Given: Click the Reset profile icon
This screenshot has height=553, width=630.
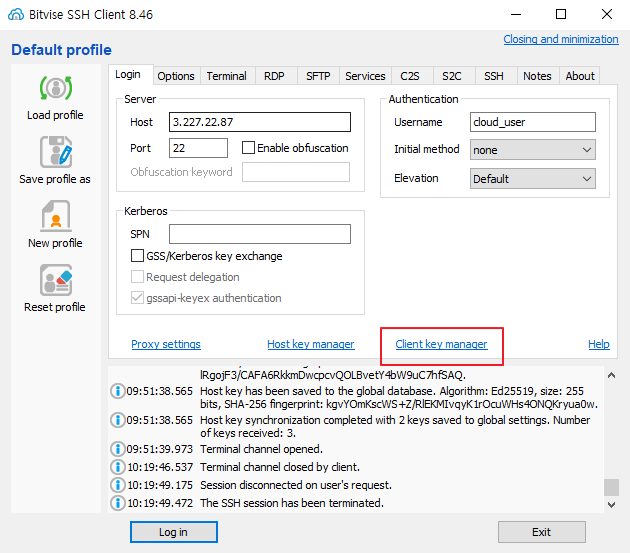Looking at the screenshot, I should tap(56, 280).
